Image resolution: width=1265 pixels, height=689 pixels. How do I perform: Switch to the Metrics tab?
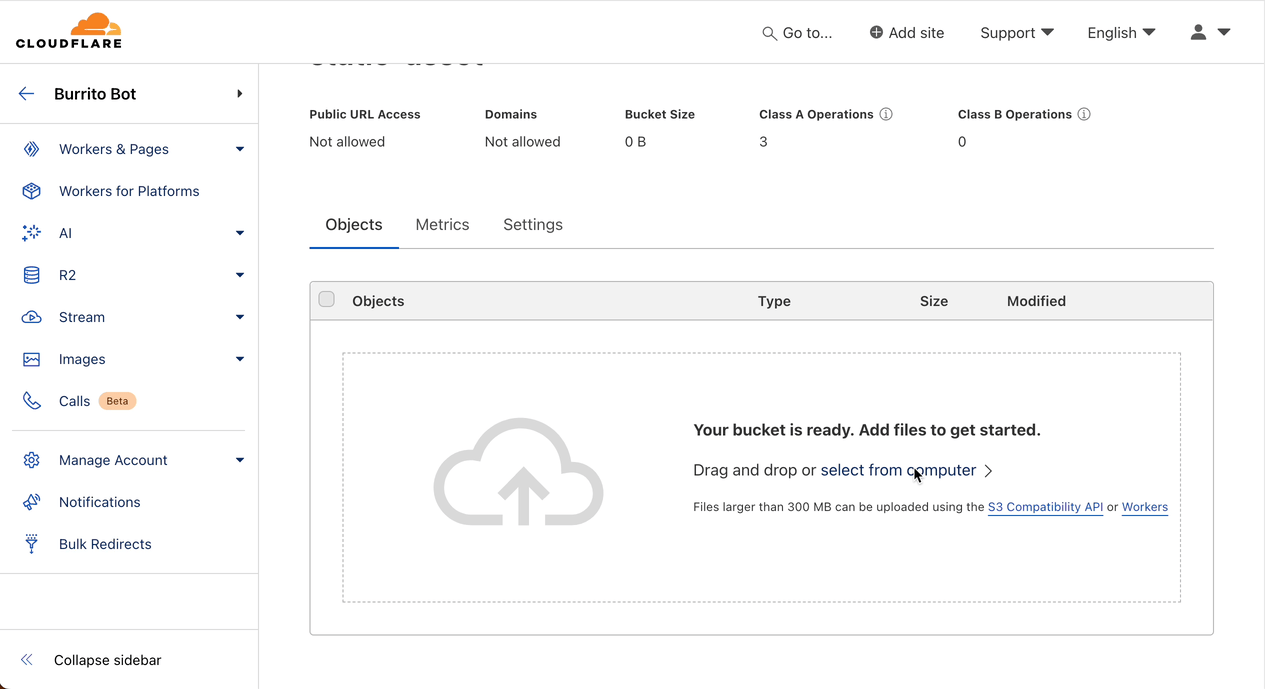(x=442, y=225)
